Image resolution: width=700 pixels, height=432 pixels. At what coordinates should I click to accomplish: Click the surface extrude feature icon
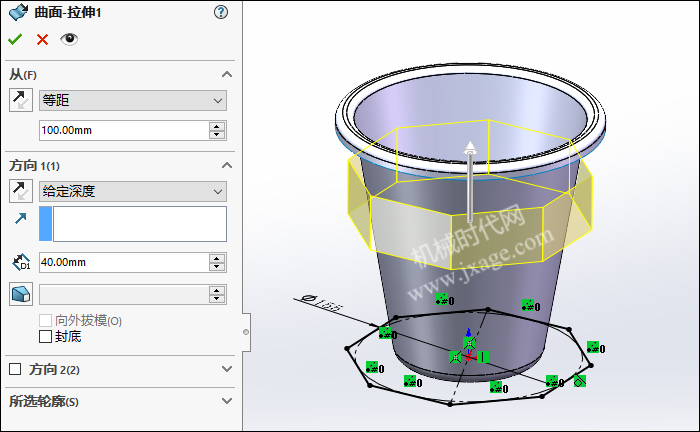pyautogui.click(x=18, y=12)
